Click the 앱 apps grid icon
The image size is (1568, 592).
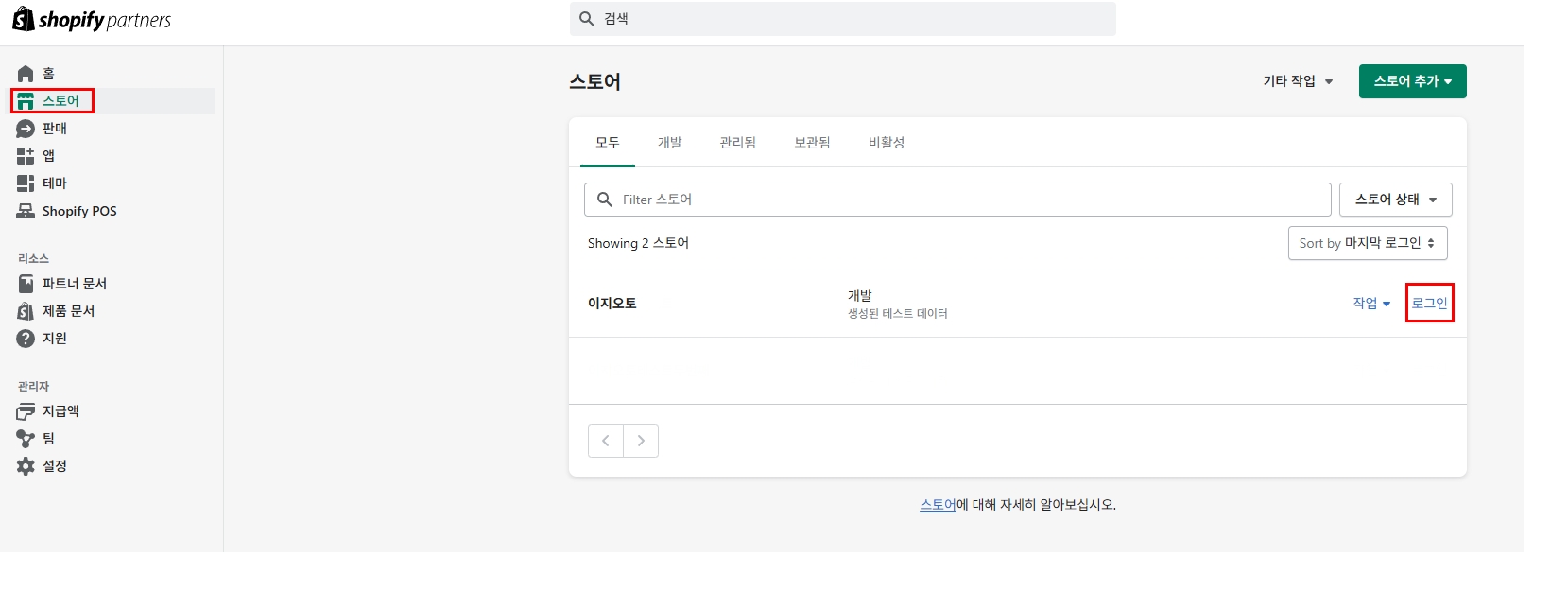tap(26, 156)
